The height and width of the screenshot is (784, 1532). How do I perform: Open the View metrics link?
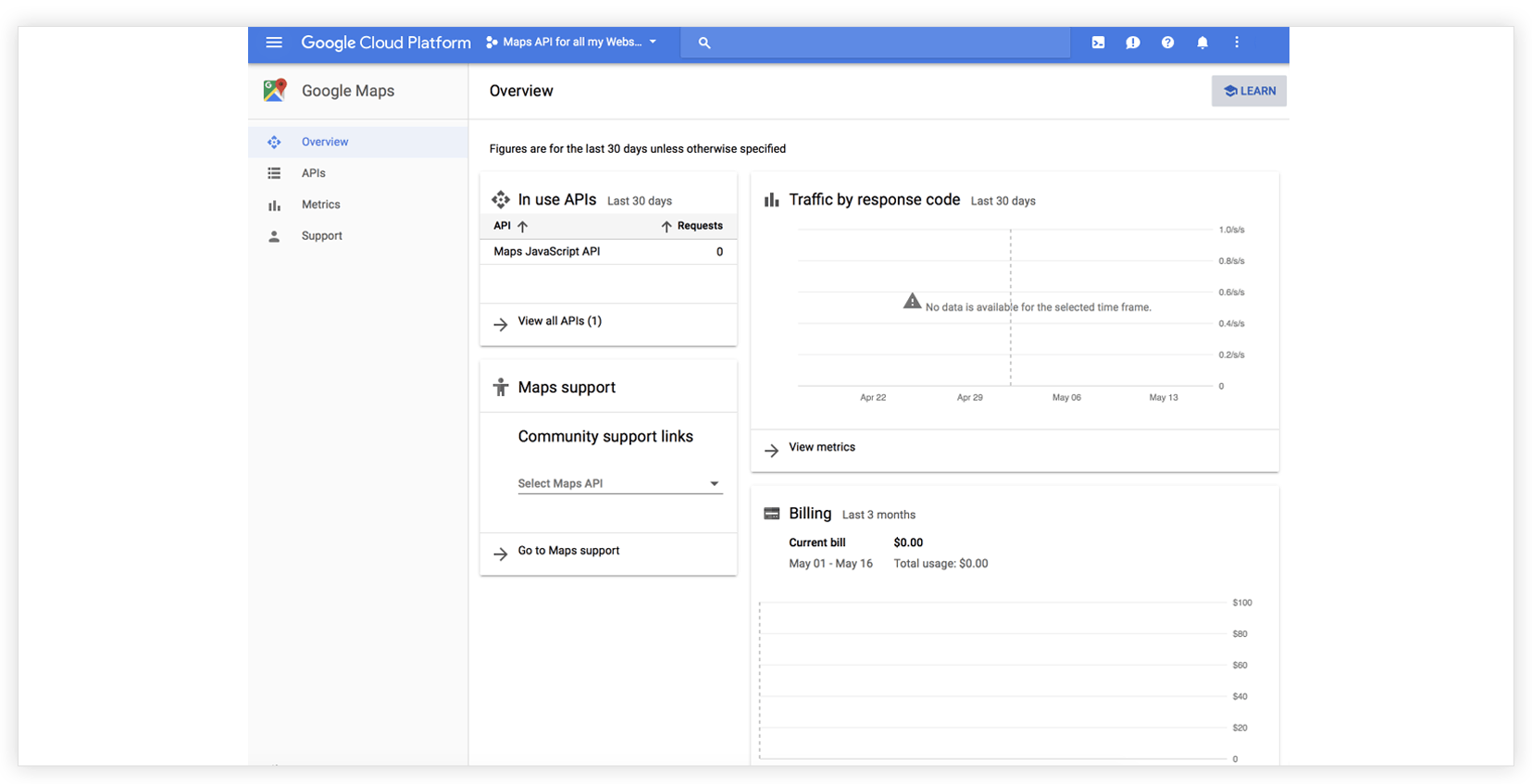click(821, 447)
